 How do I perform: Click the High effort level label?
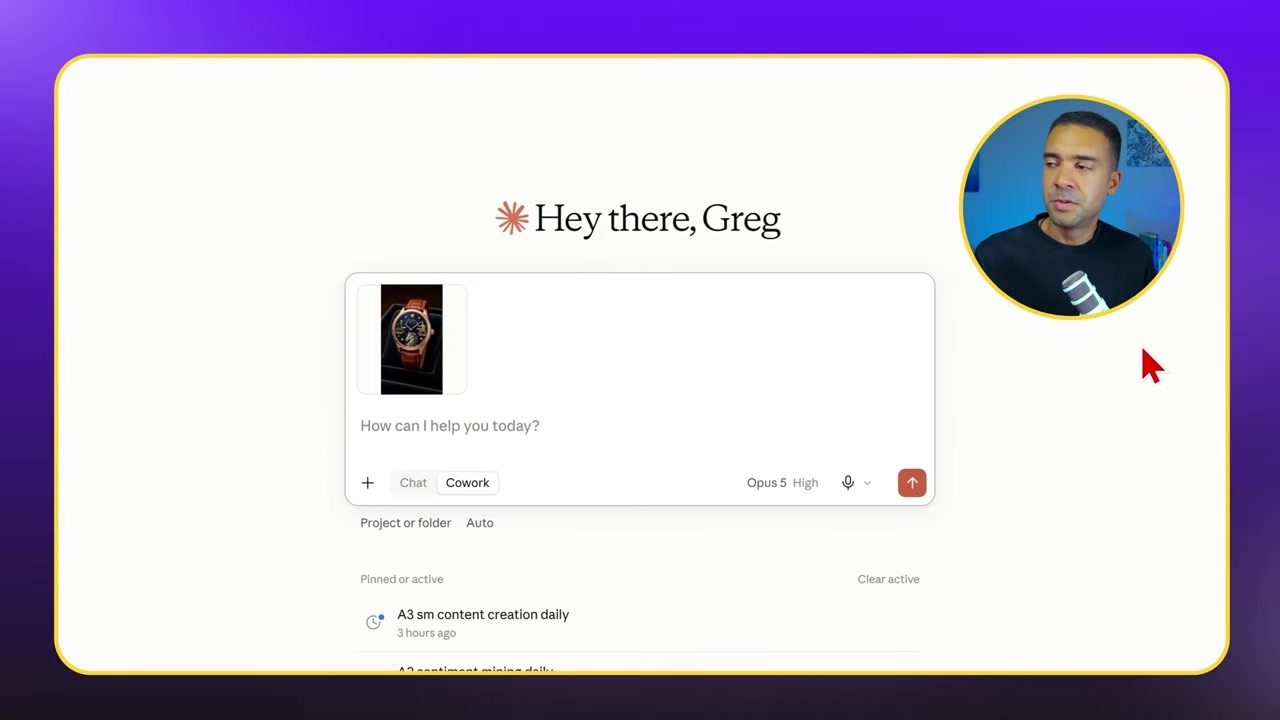[805, 483]
